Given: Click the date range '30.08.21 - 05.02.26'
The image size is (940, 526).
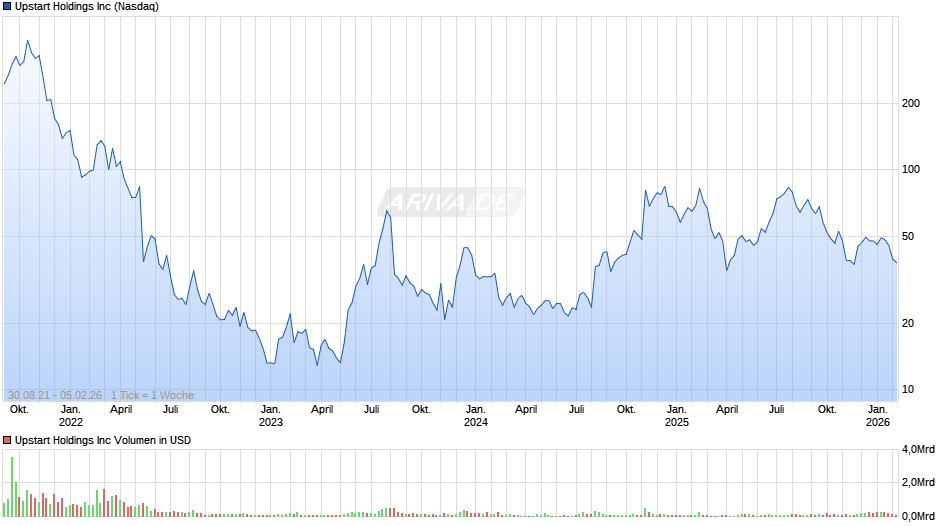Looking at the screenshot, I should (55, 395).
